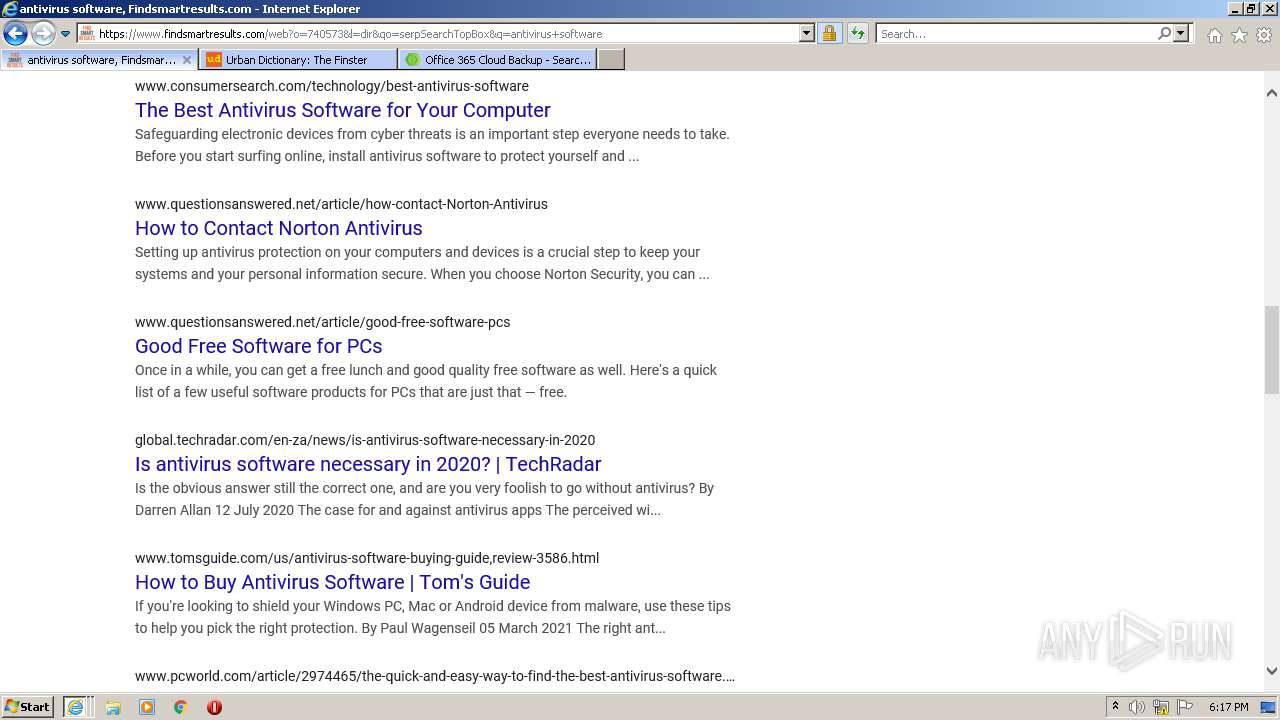Viewport: 1280px width, 720px height.
Task: Expand the search provider dropdown arrow
Action: (x=1181, y=34)
